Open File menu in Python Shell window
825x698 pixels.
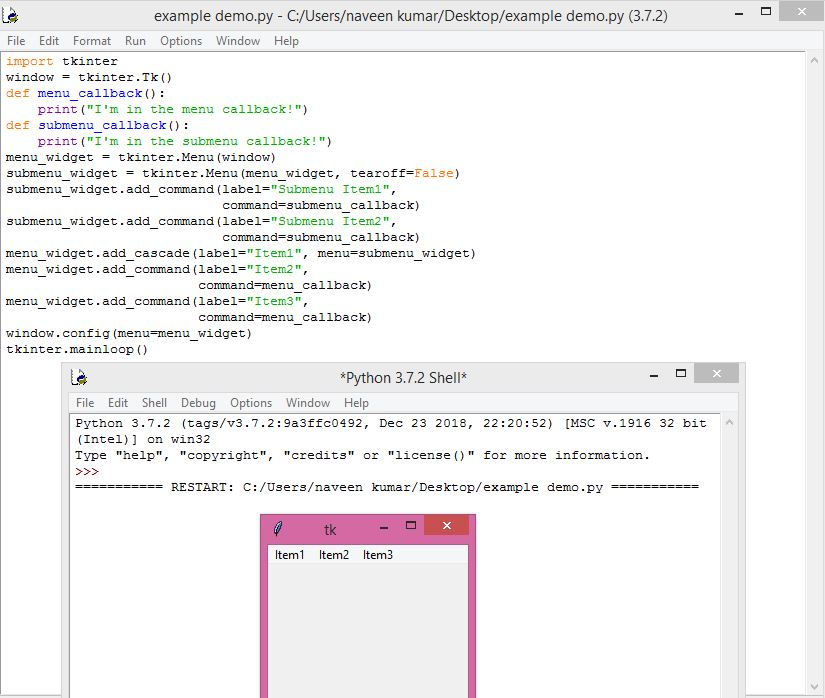(85, 403)
